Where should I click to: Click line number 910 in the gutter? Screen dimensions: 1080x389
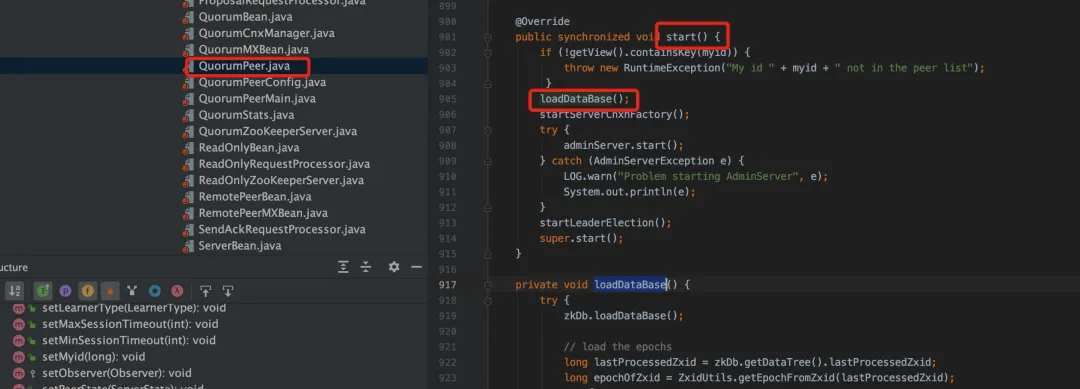click(x=447, y=176)
